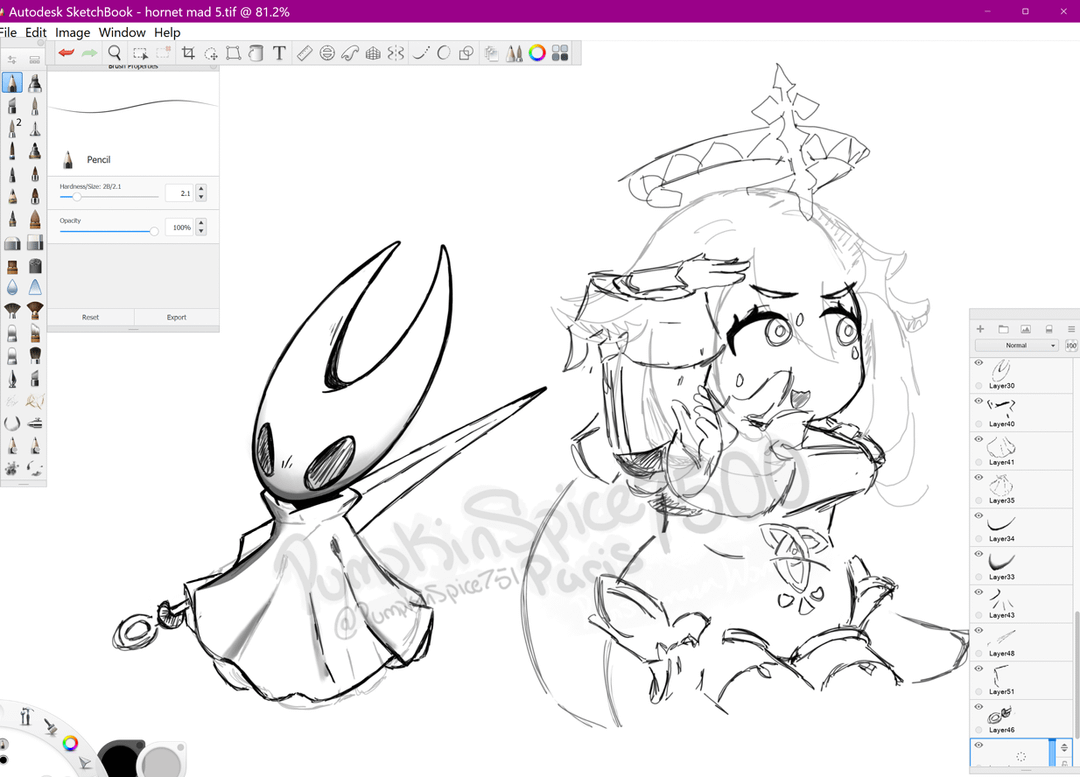Open the Normal blend mode dropdown
This screenshot has height=777, width=1080.
pyautogui.click(x=1018, y=346)
